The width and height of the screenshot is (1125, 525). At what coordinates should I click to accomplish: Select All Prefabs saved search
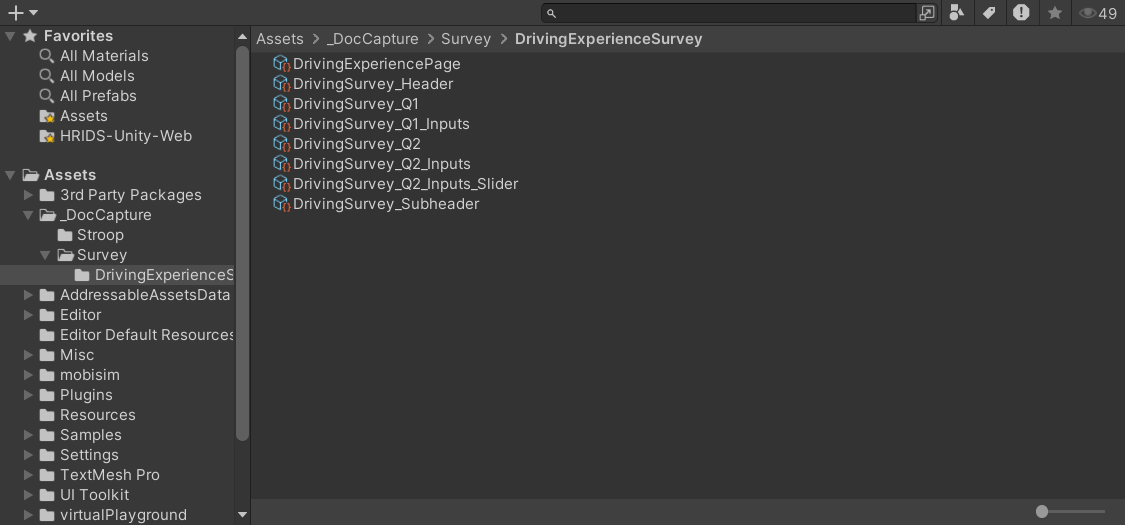pos(98,96)
